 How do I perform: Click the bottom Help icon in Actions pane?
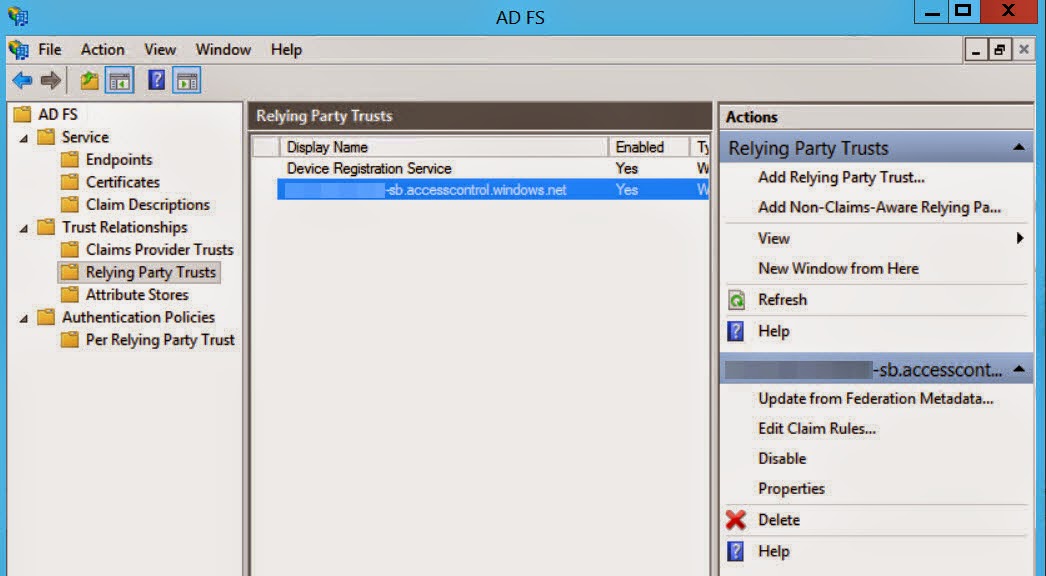[x=736, y=551]
